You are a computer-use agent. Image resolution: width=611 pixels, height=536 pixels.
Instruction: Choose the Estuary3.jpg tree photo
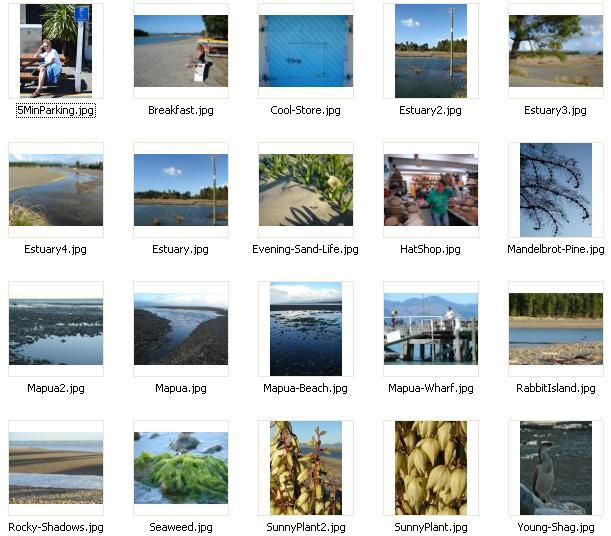pyautogui.click(x=556, y=51)
